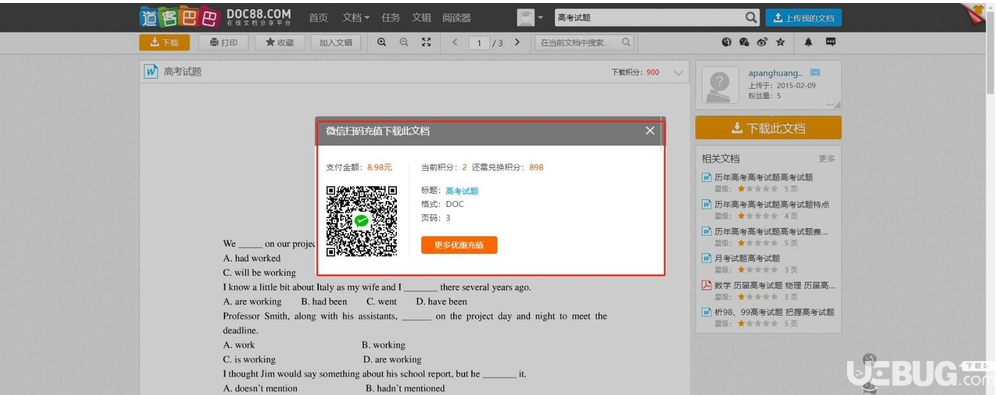Zoom in with the plus magnifier icon
Image resolution: width=996 pixels, height=395 pixels.
point(382,42)
